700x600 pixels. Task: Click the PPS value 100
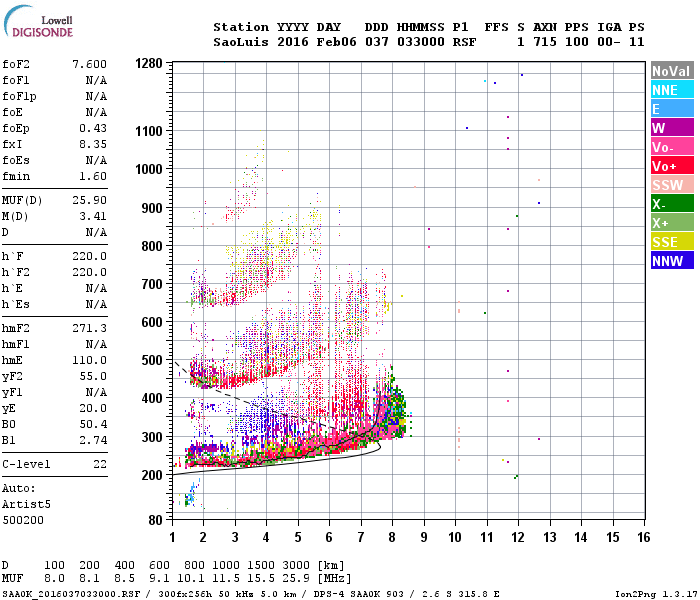[577, 42]
